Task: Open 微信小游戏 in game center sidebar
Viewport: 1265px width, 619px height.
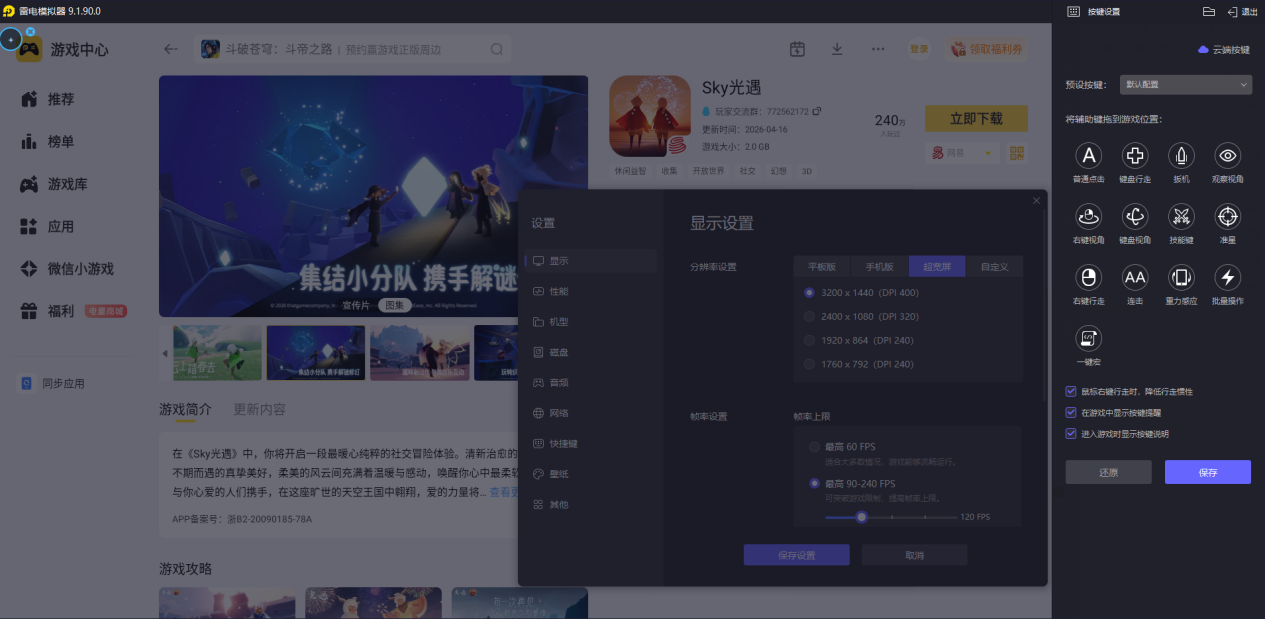Action: [x=67, y=269]
